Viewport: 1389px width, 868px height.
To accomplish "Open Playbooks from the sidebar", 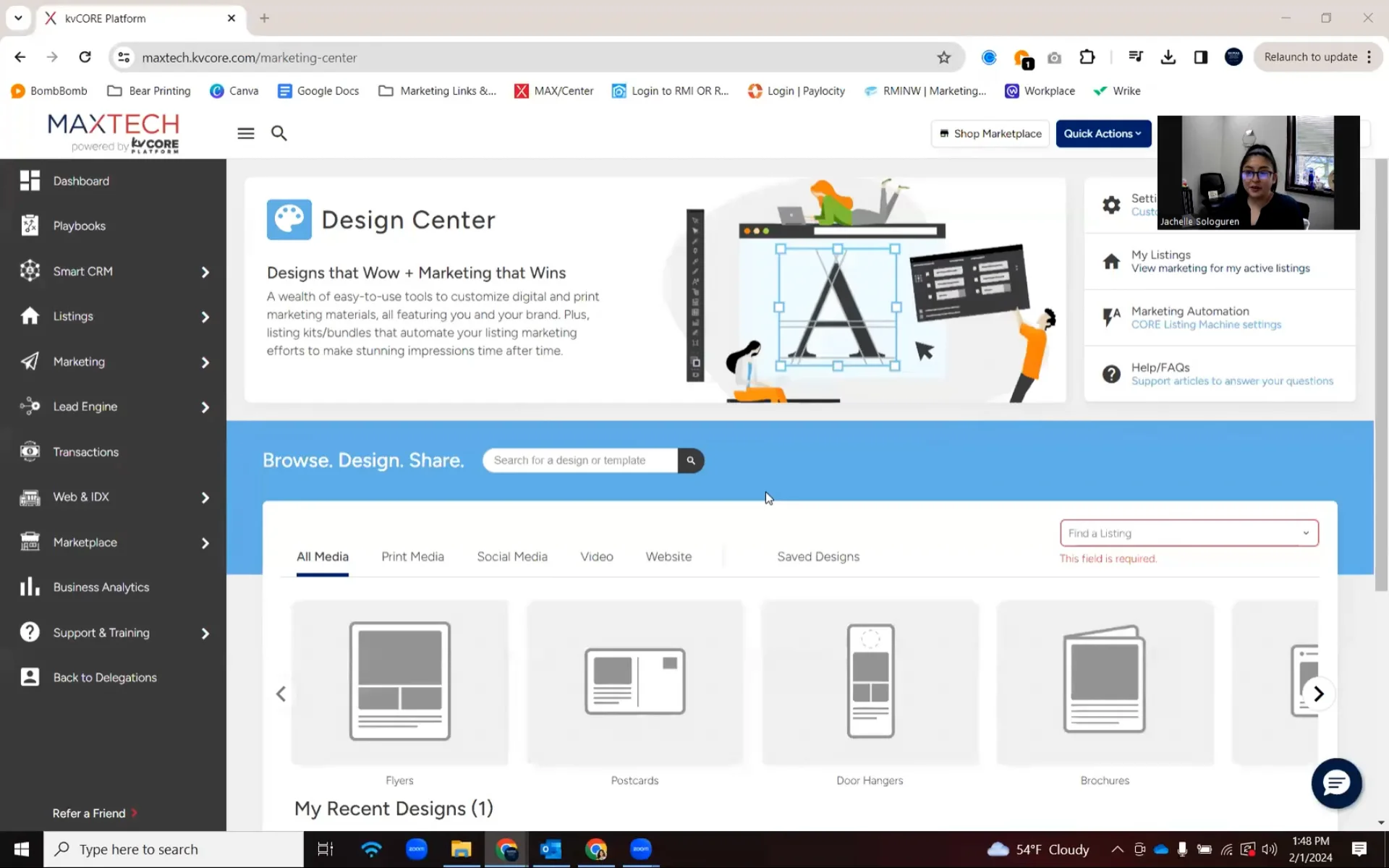I will point(79,226).
